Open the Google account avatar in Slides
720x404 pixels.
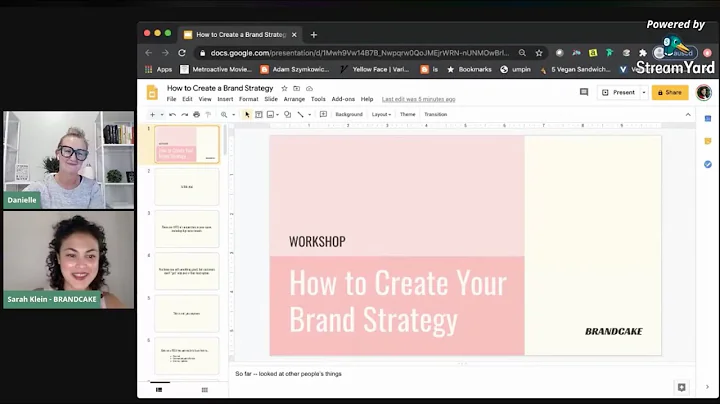tap(703, 92)
